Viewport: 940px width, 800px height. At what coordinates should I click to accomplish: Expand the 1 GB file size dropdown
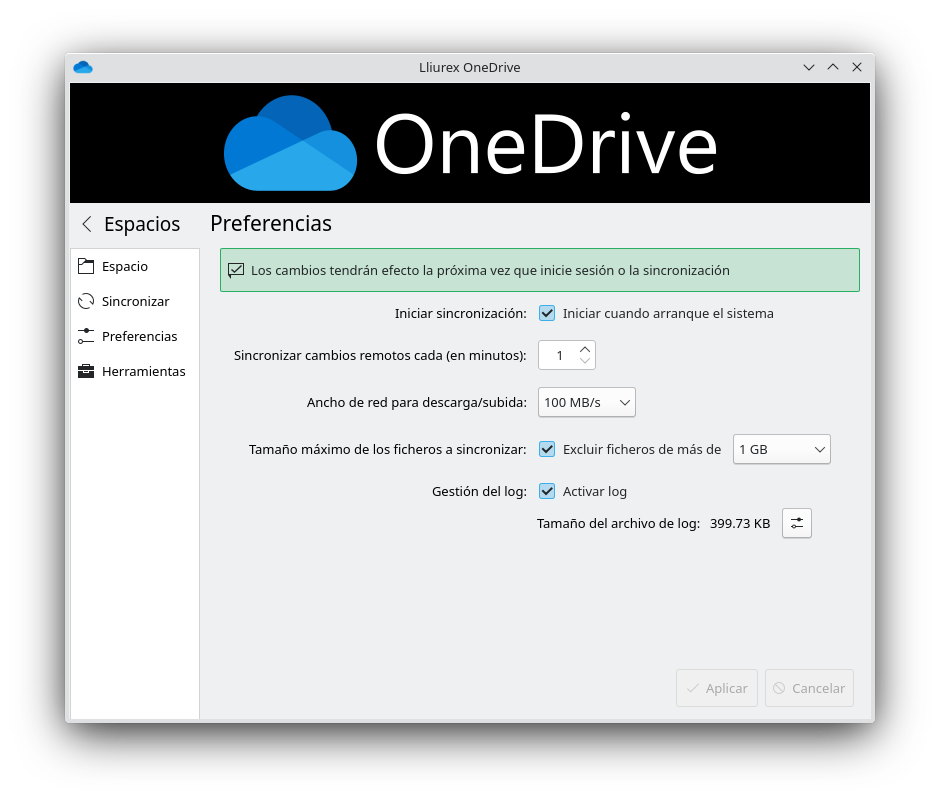click(782, 450)
